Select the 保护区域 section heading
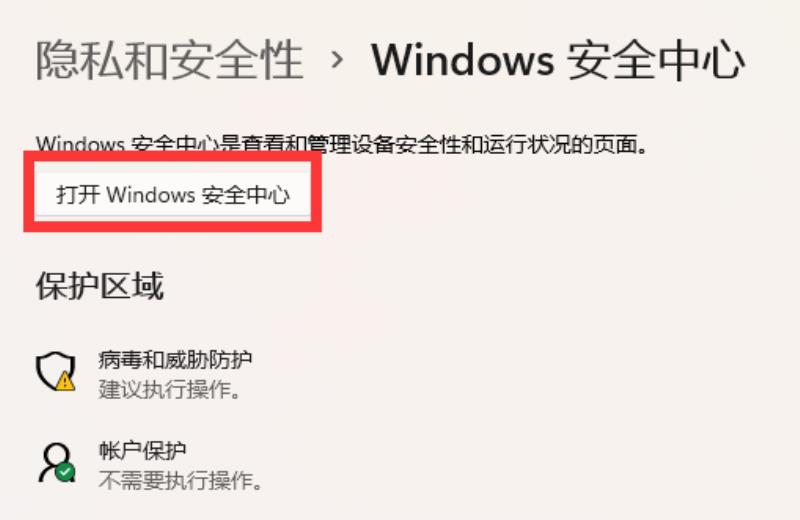The width and height of the screenshot is (800, 520). point(100,286)
